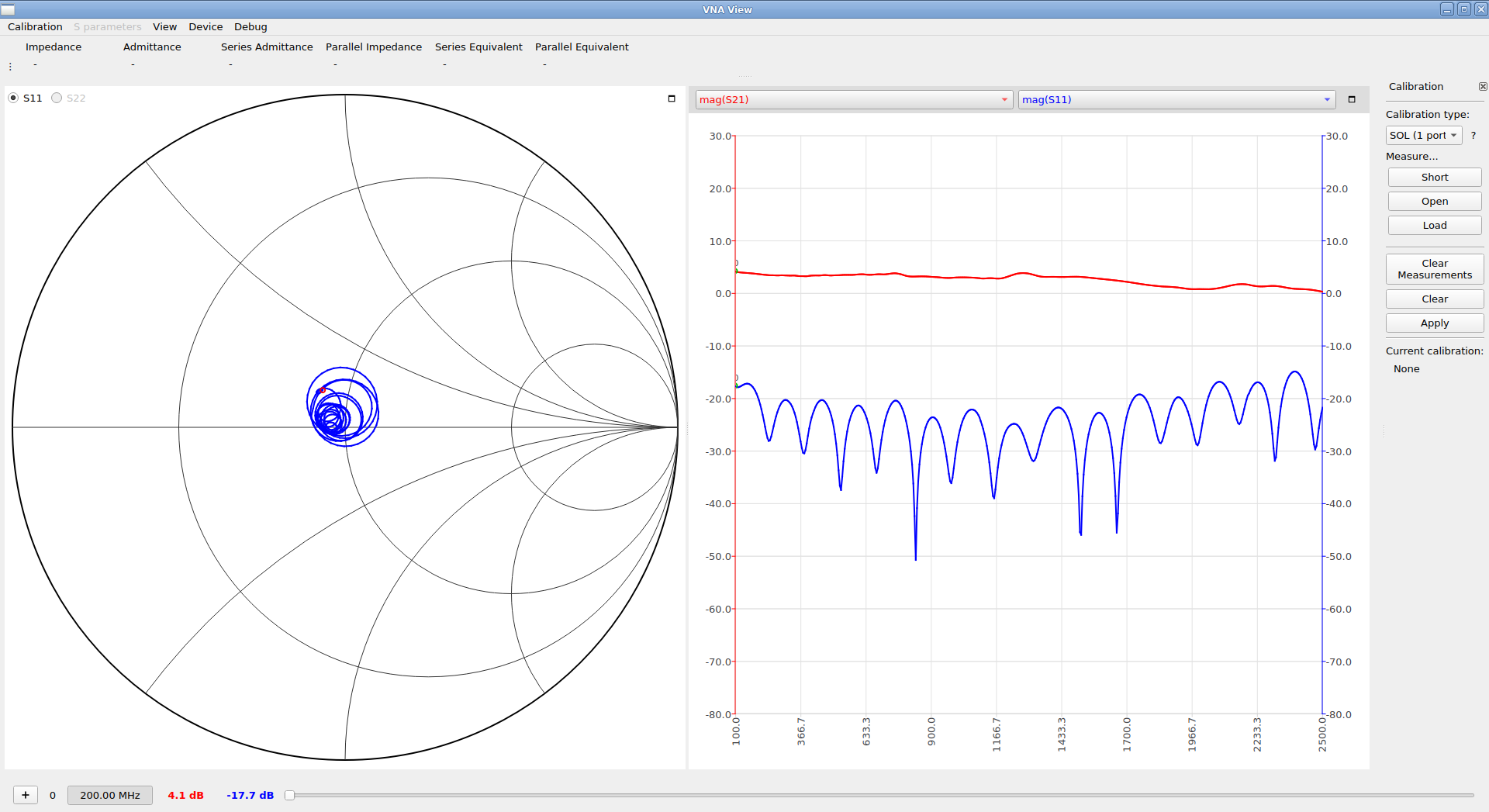Select the S22 radio button
This screenshot has width=1489, height=812.
pyautogui.click(x=57, y=98)
